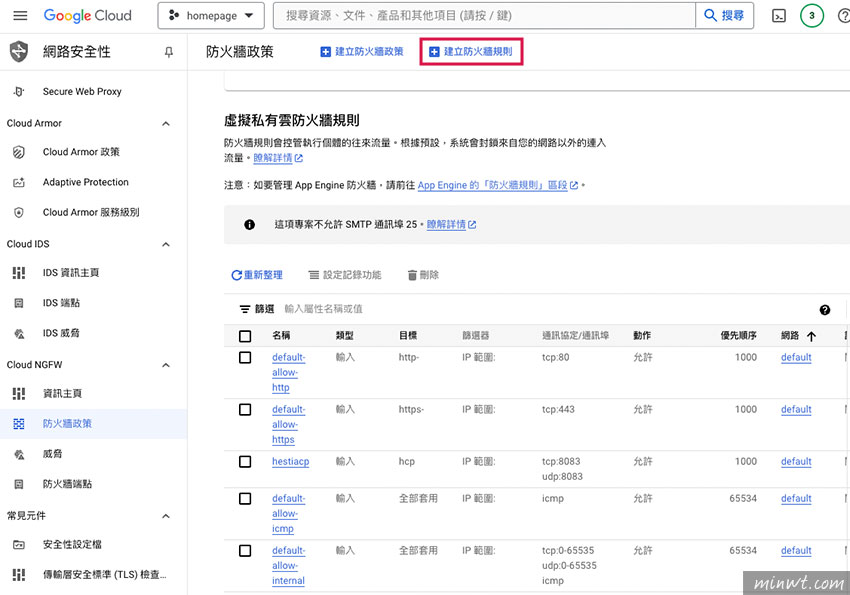
Task: Select 防火牆政策 sidebar item
Action: pyautogui.click(x=94, y=424)
